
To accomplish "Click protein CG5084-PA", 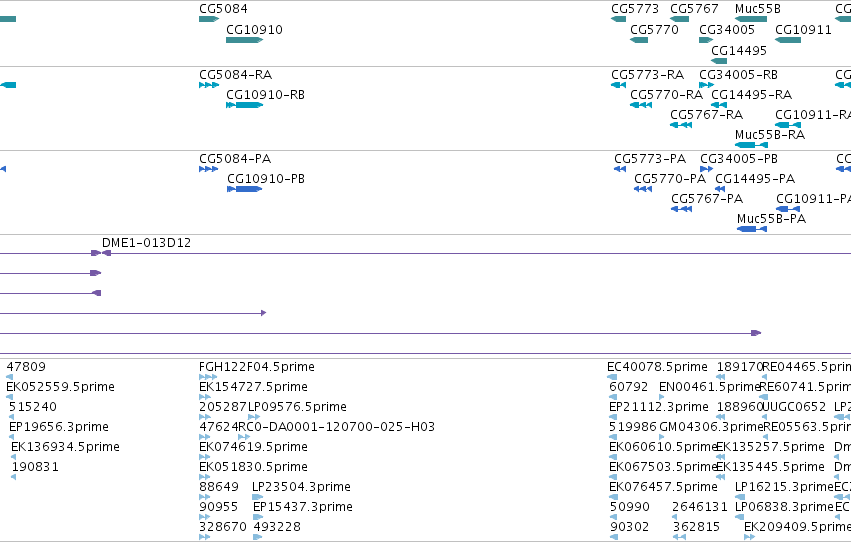I will coord(208,169).
